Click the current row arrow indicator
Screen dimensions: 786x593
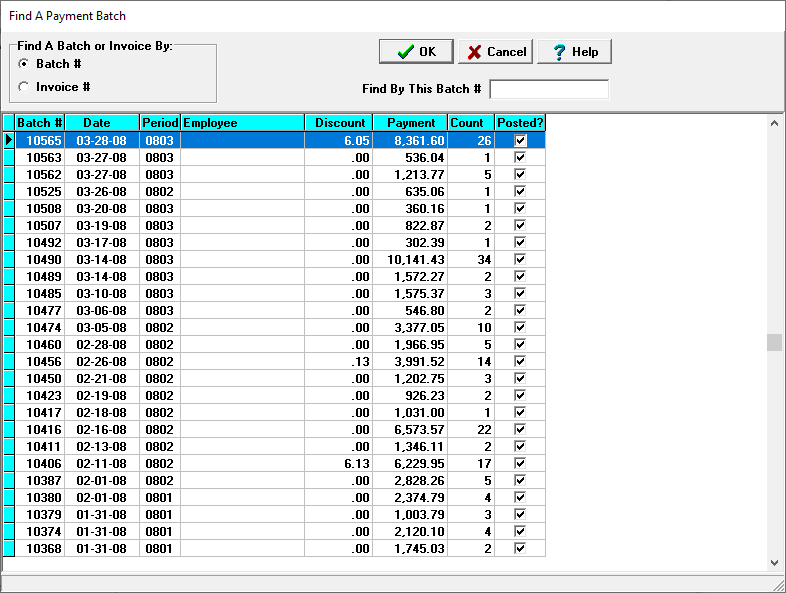click(9, 141)
